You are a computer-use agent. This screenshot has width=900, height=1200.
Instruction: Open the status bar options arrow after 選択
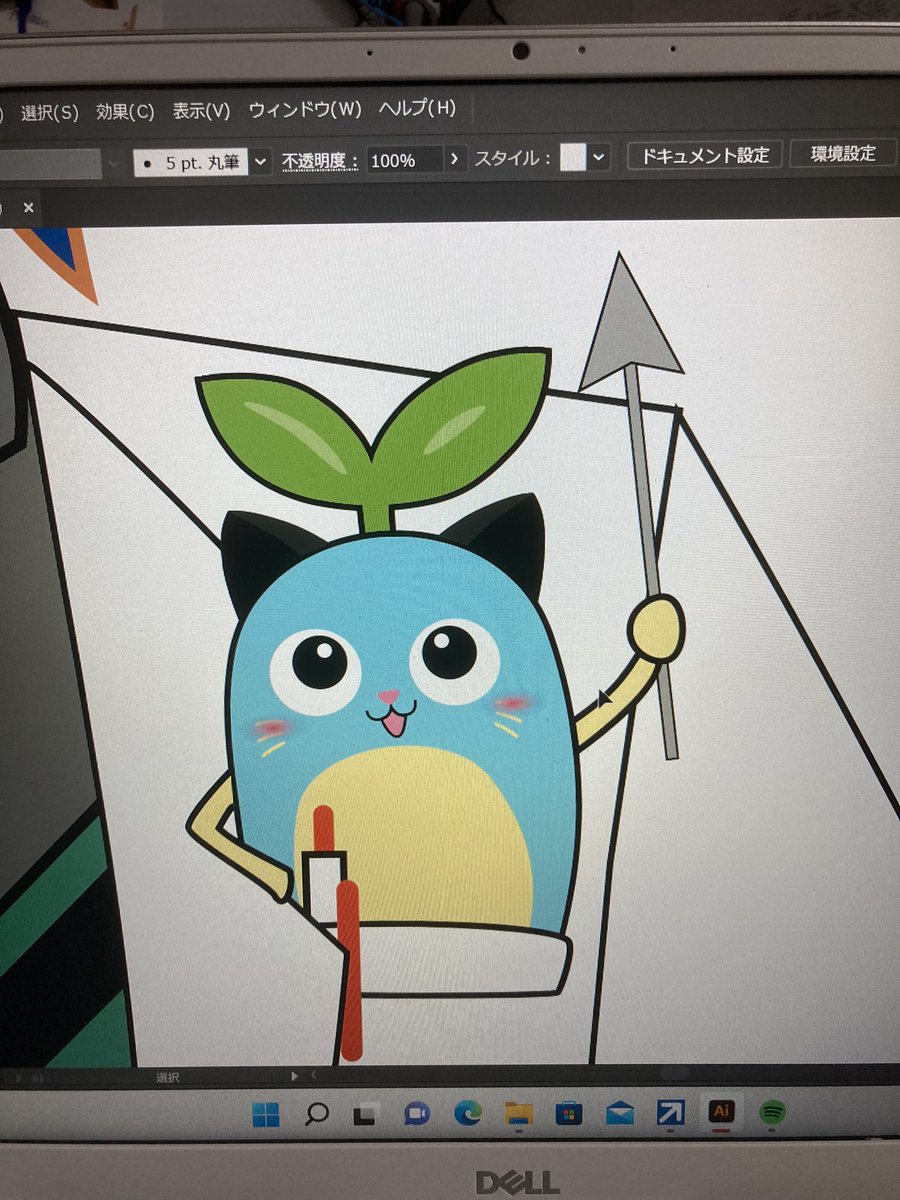tap(294, 1076)
